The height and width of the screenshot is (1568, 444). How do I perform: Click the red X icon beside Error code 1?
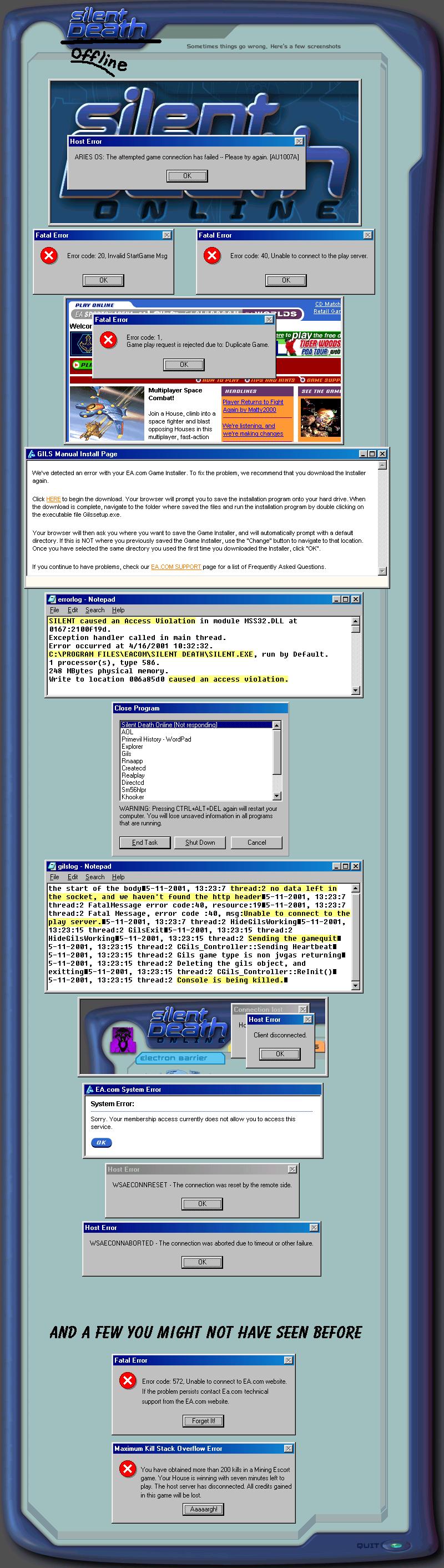click(x=108, y=340)
